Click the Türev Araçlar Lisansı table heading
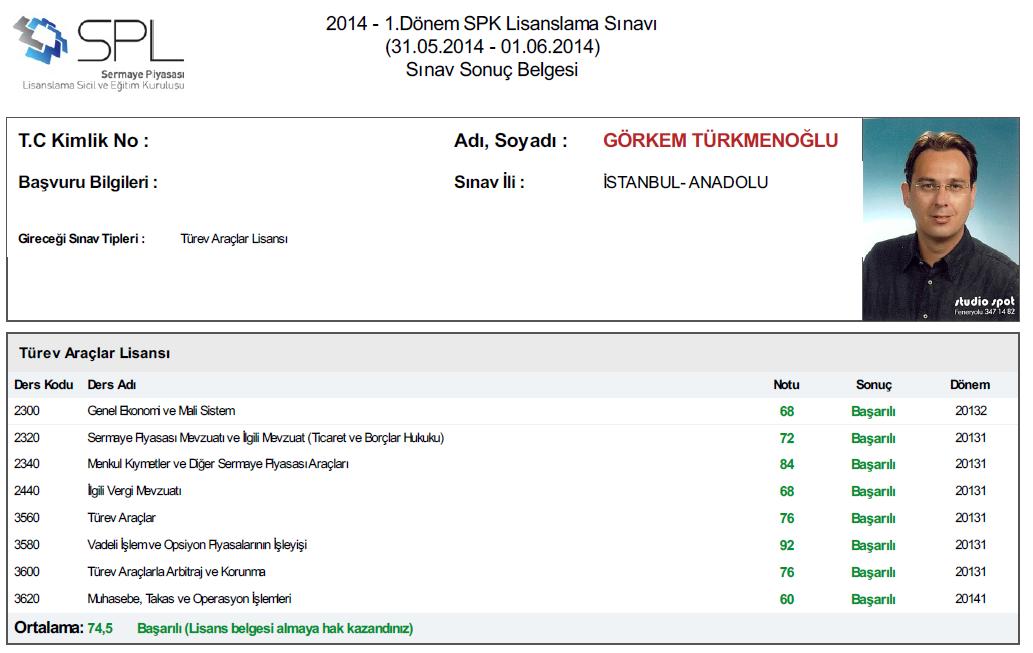 (94, 353)
